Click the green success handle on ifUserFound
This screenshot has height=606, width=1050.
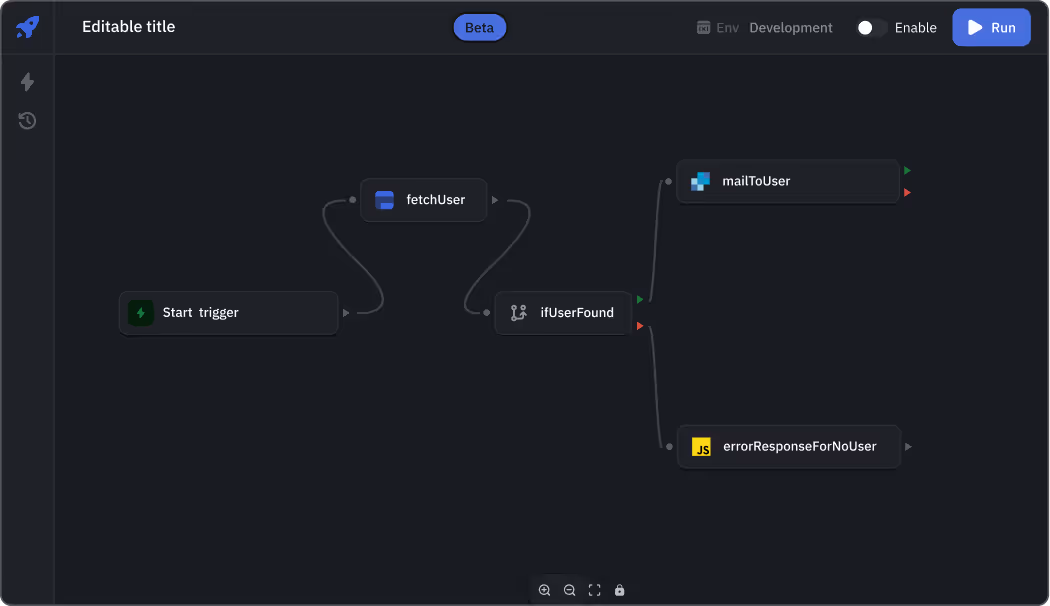click(640, 299)
